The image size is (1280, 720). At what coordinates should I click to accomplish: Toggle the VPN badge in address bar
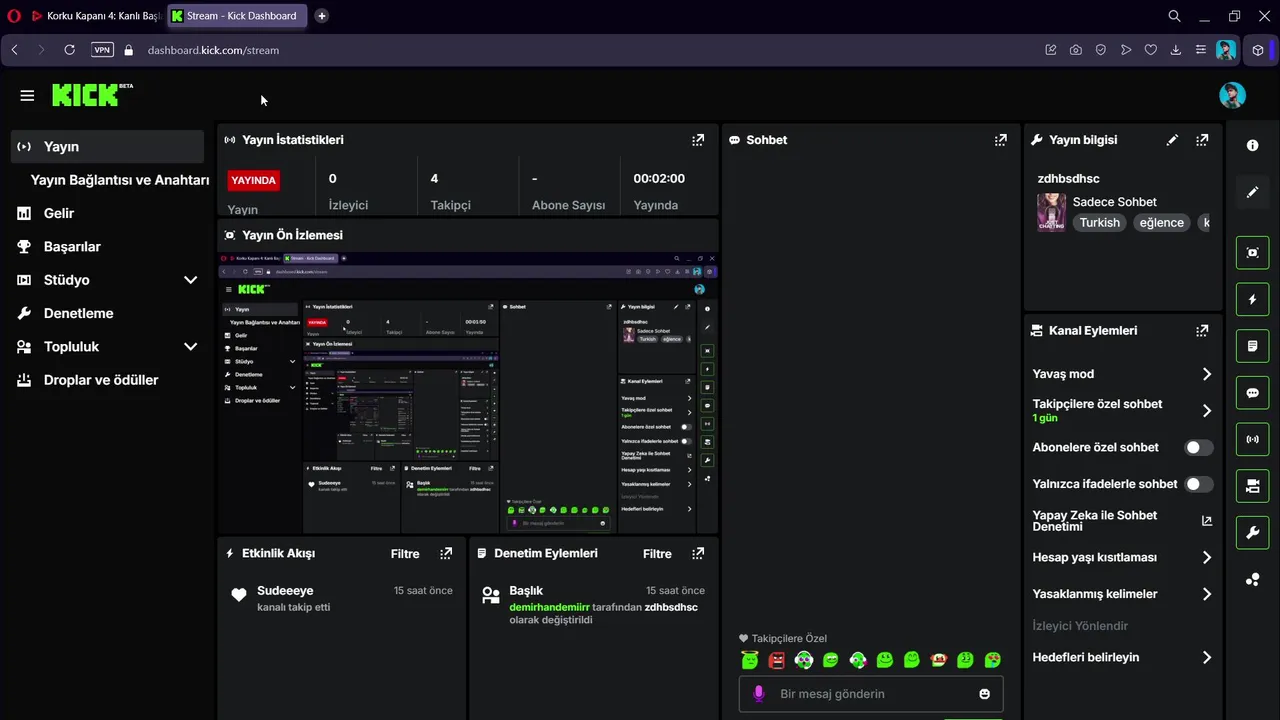pyautogui.click(x=102, y=49)
